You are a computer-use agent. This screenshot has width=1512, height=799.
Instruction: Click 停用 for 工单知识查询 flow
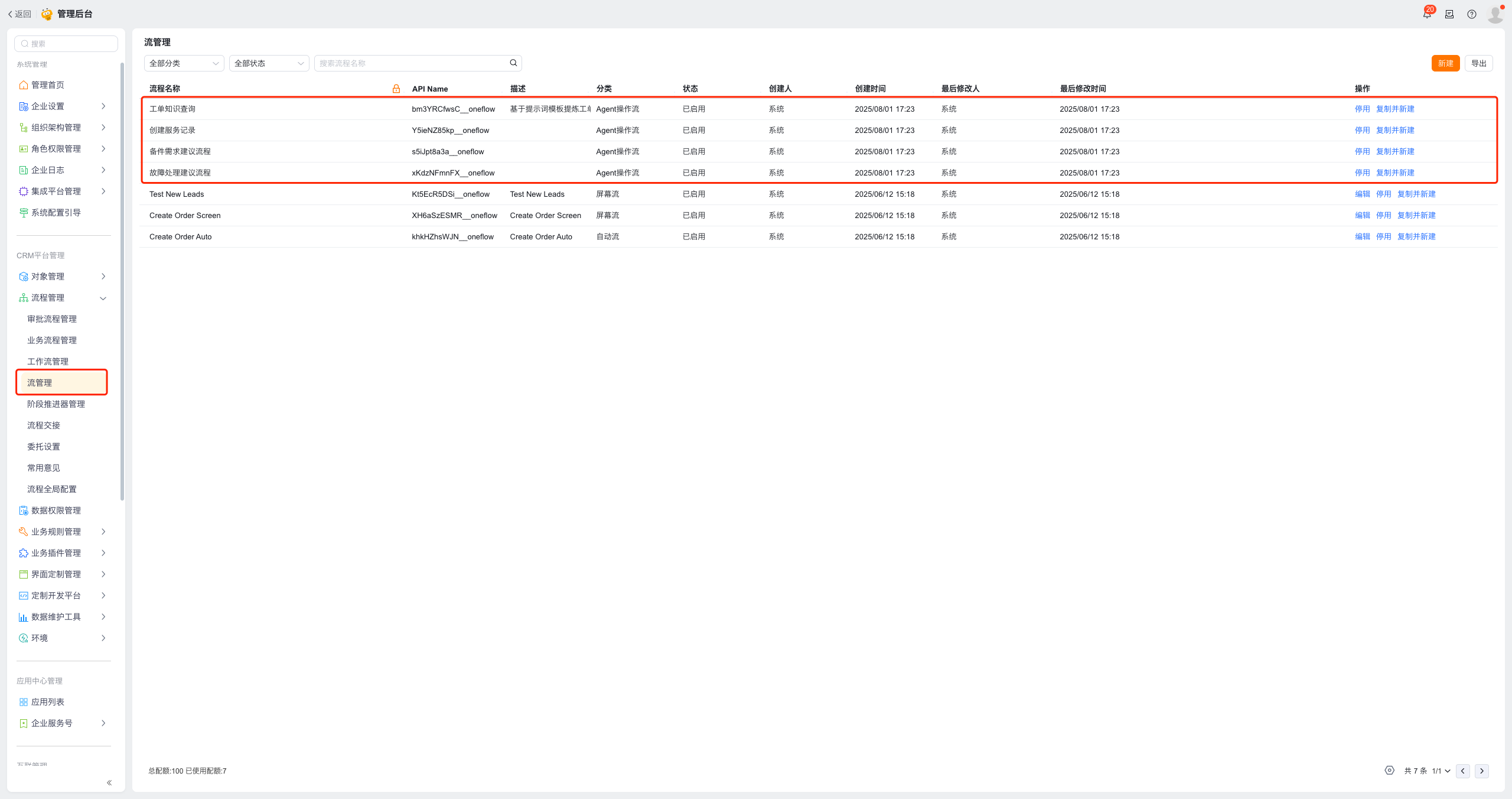1362,109
